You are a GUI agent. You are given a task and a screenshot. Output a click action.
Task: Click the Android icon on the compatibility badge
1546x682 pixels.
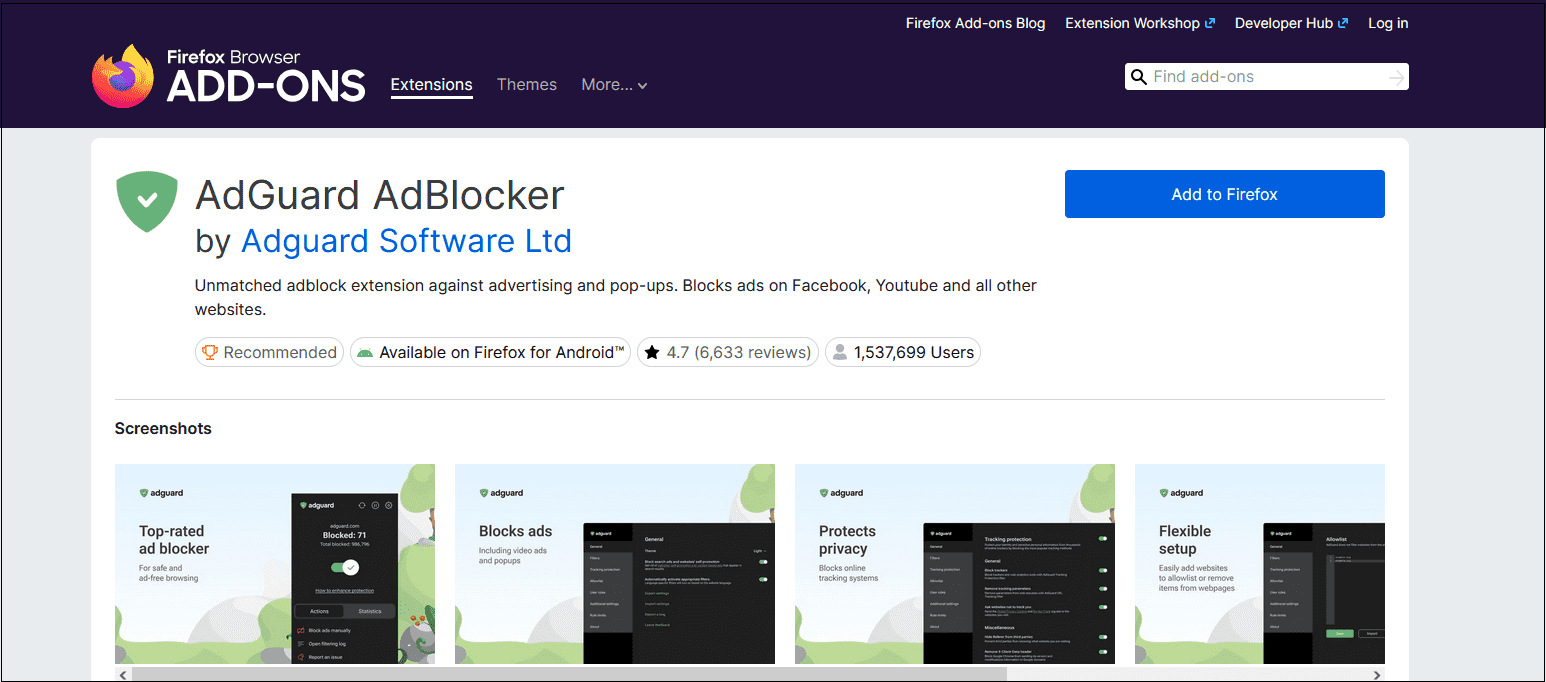[366, 352]
